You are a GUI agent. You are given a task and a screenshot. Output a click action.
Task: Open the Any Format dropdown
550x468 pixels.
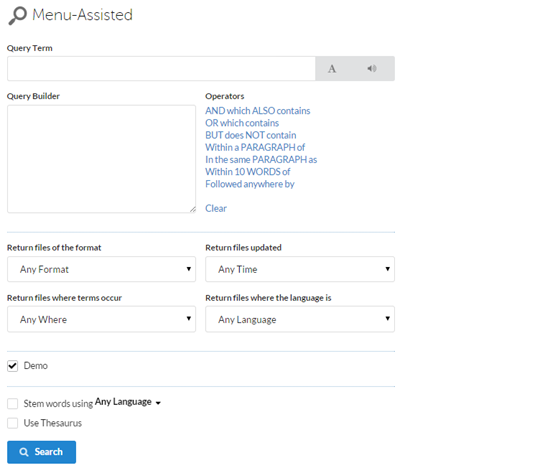101,269
